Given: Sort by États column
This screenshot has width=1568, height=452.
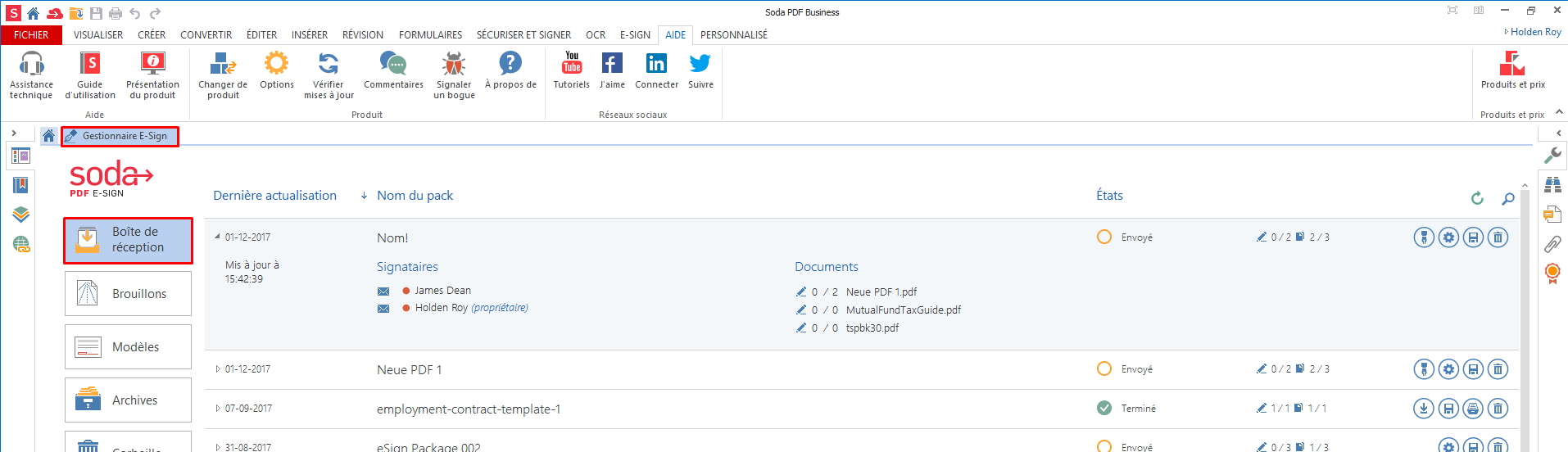Looking at the screenshot, I should [1109, 196].
